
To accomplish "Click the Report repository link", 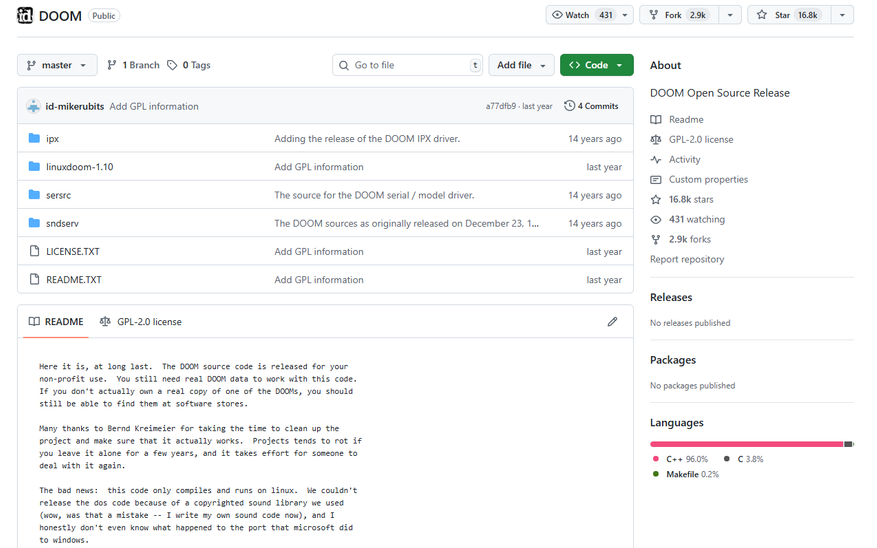I will click(687, 259).
